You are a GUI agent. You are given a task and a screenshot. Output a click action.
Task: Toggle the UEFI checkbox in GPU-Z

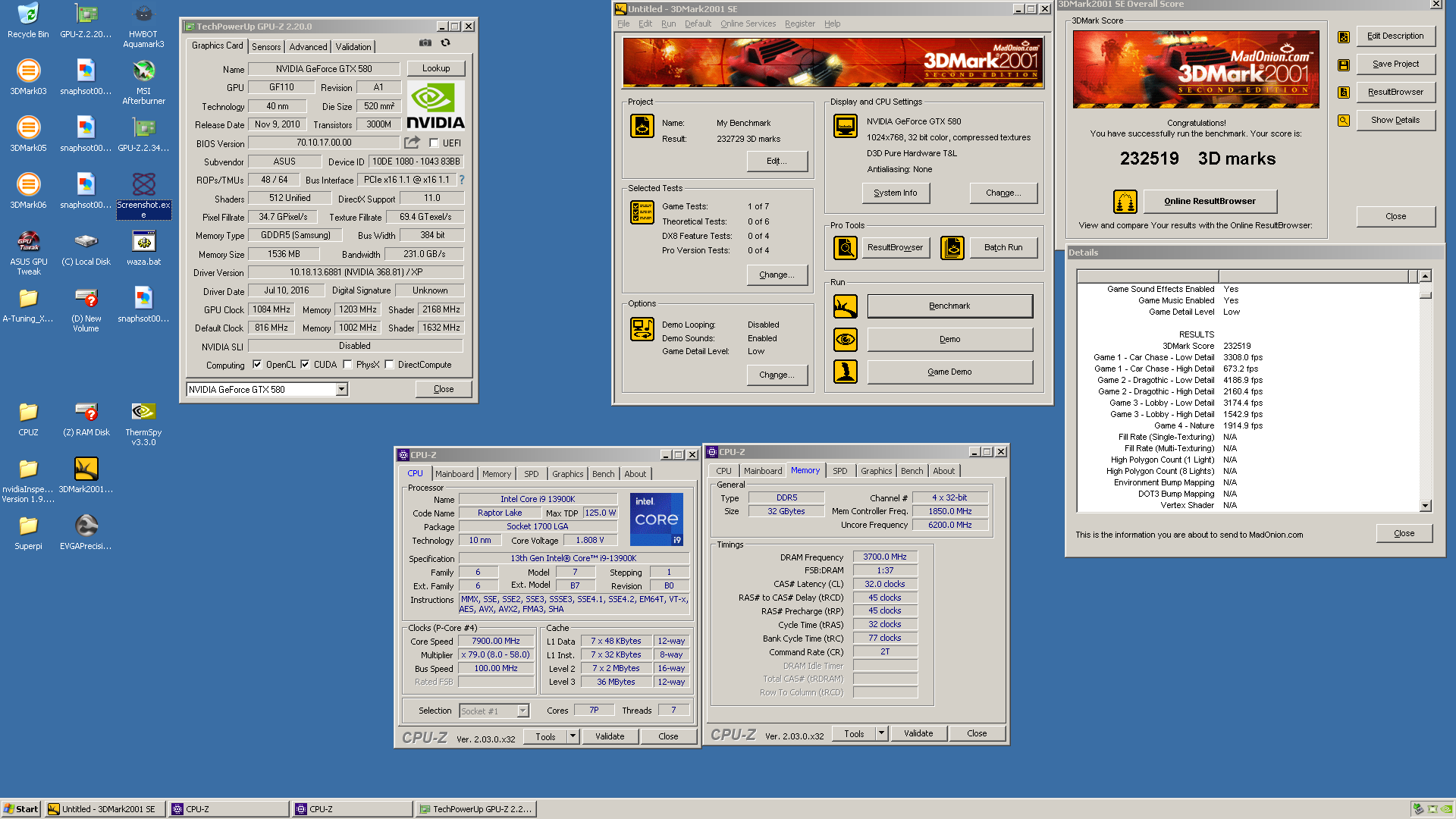click(434, 143)
